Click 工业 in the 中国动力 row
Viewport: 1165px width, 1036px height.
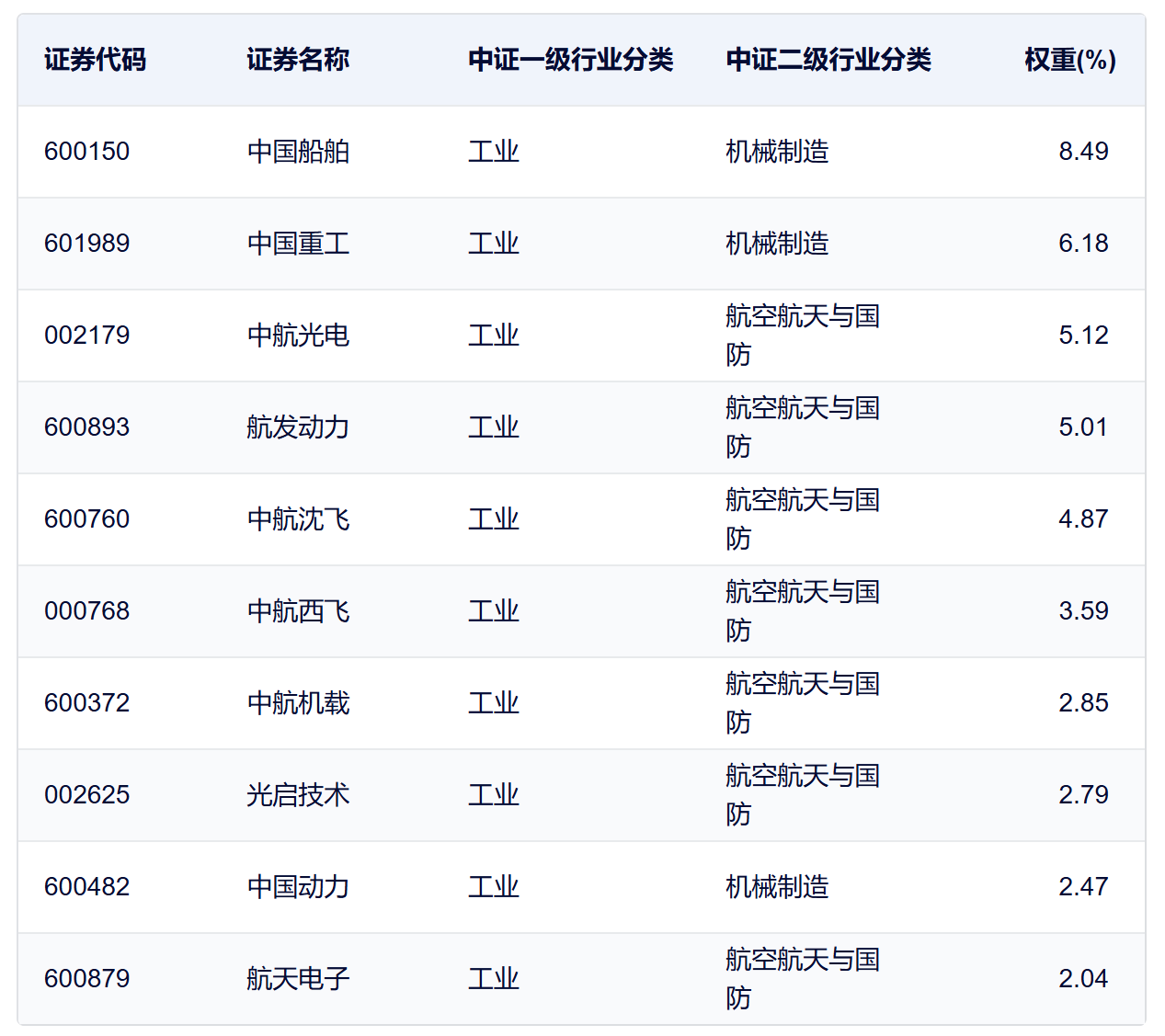[494, 886]
